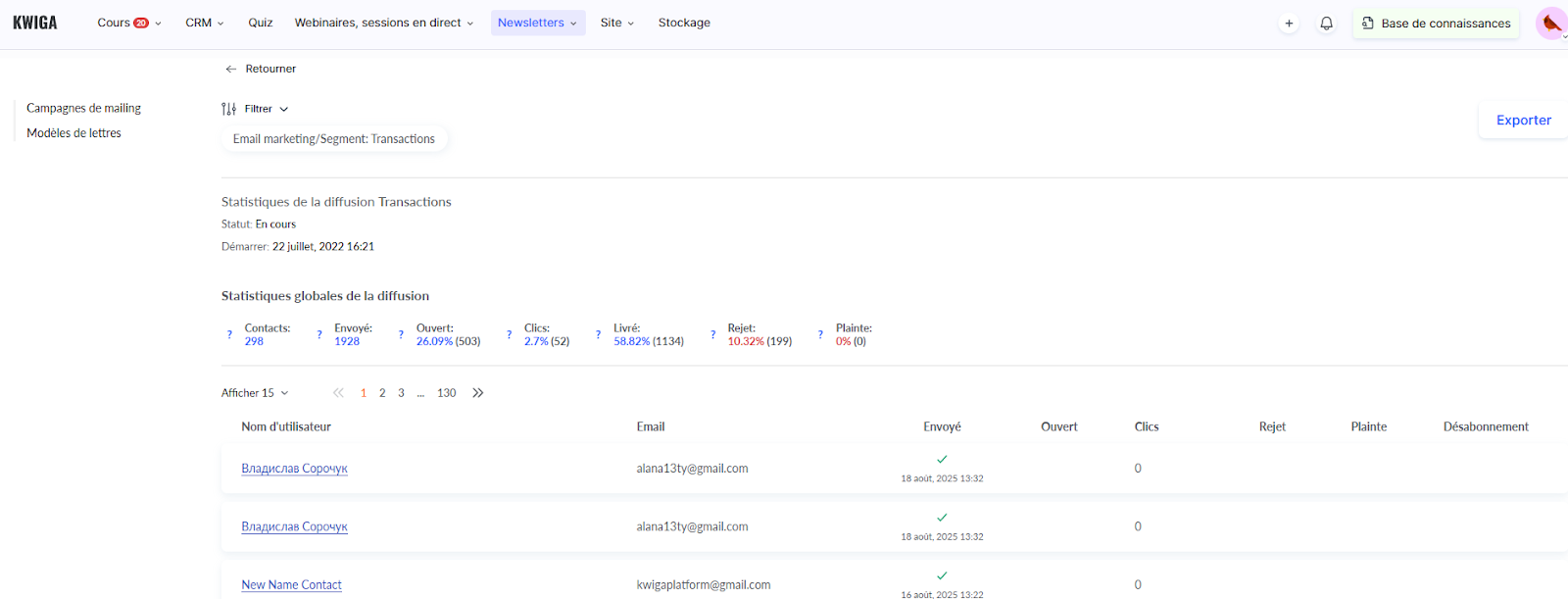This screenshot has width=1568, height=599.
Task: Open the Newsletters menu
Action: (537, 23)
